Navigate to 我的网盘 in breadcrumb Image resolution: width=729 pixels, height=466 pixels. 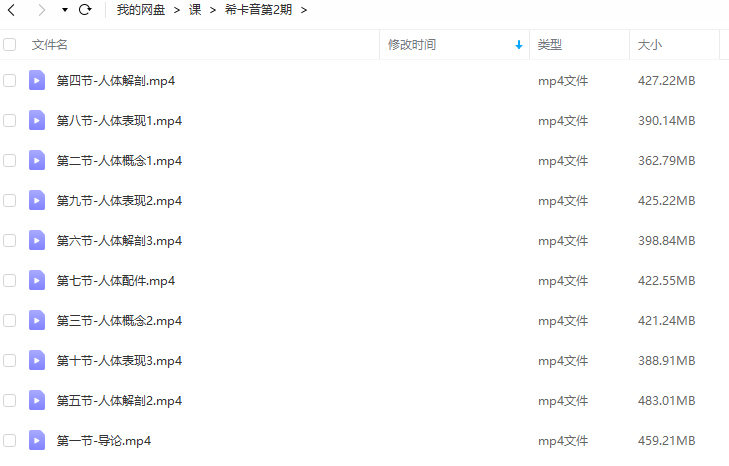(x=141, y=10)
